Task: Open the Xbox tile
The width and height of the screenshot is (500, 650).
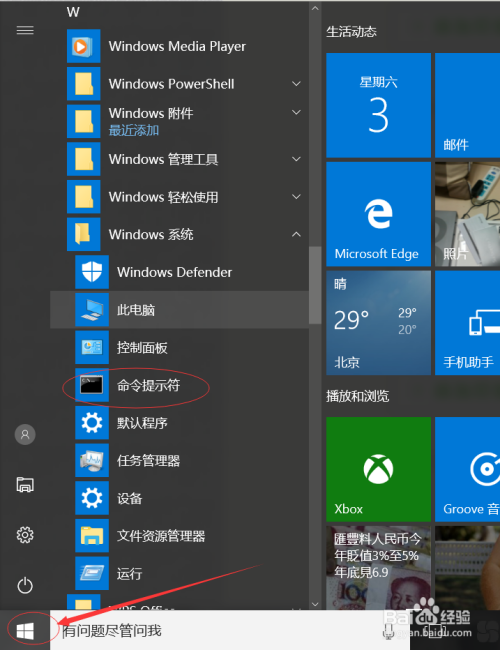Action: (x=378, y=469)
